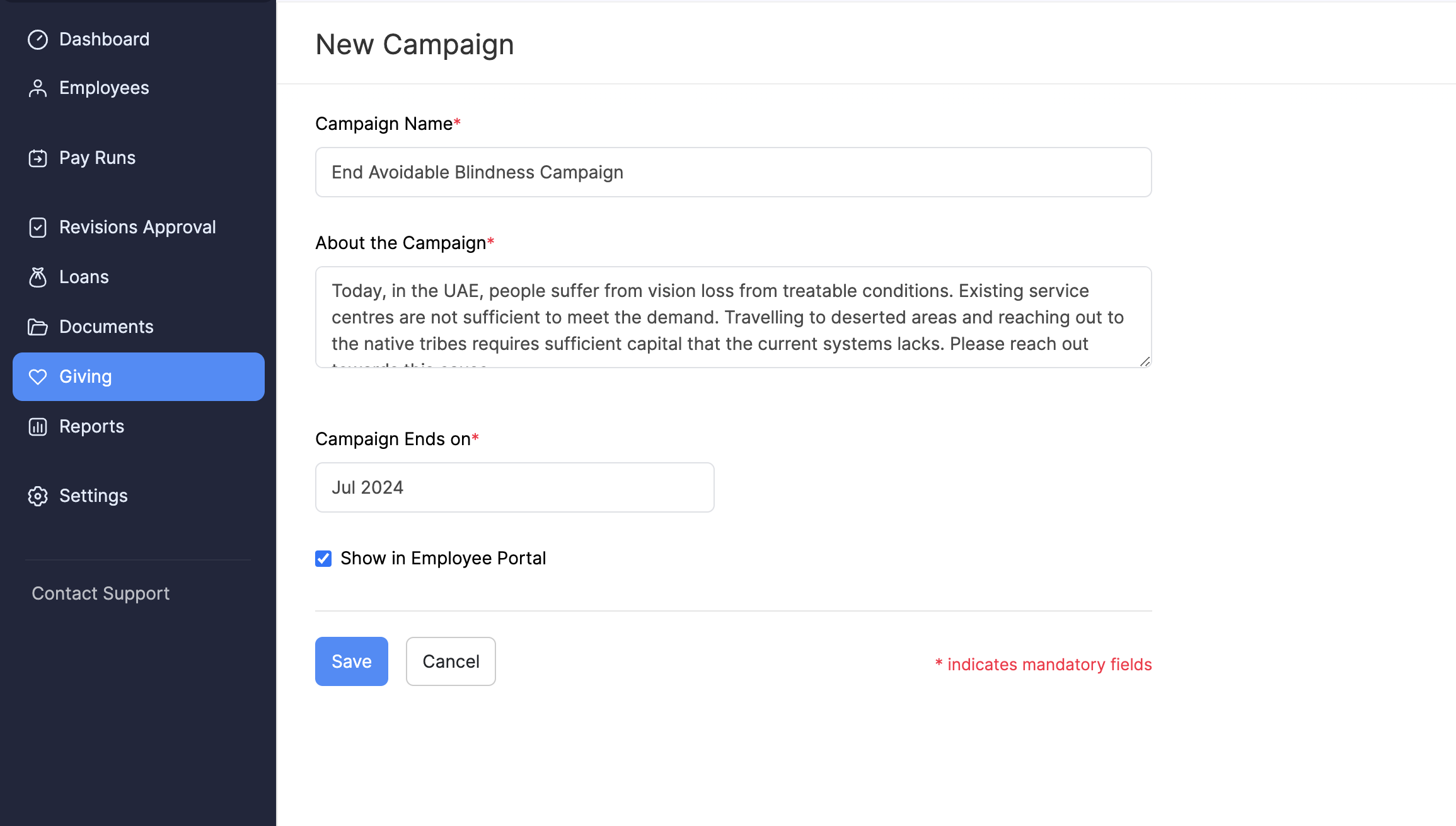Click the Pay Runs icon

pyautogui.click(x=38, y=158)
